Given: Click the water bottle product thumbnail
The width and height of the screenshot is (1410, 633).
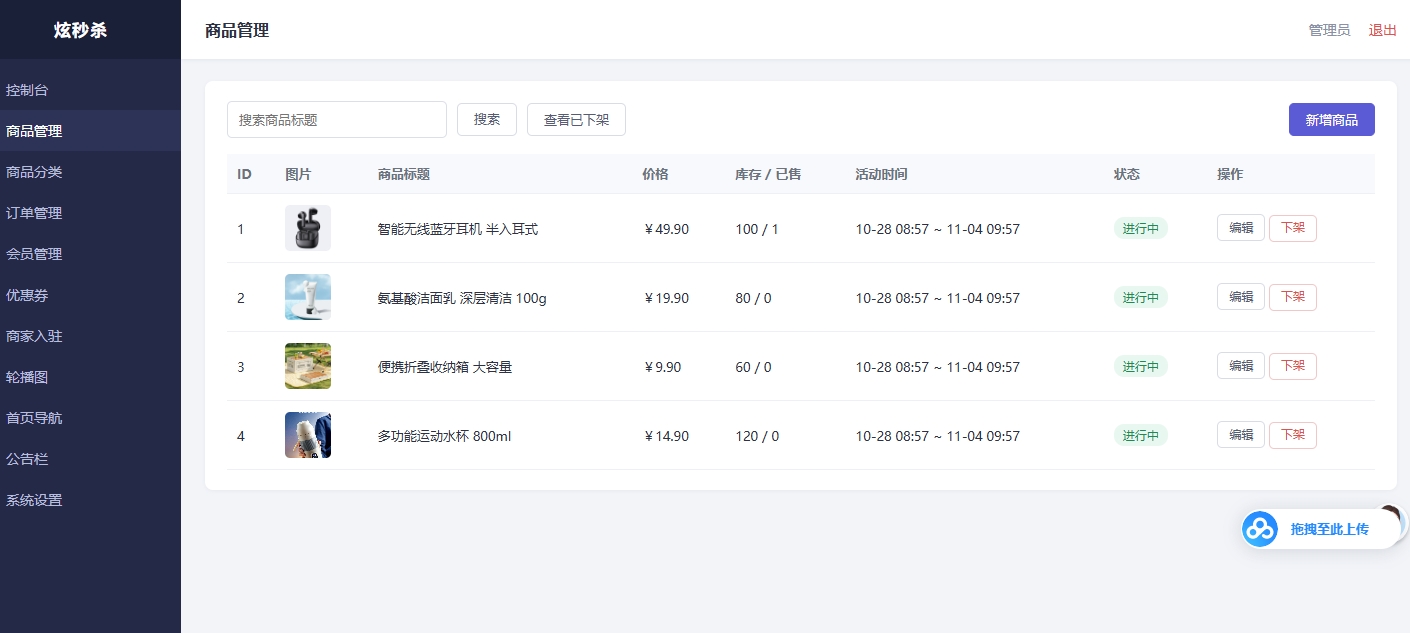Looking at the screenshot, I should tap(308, 435).
